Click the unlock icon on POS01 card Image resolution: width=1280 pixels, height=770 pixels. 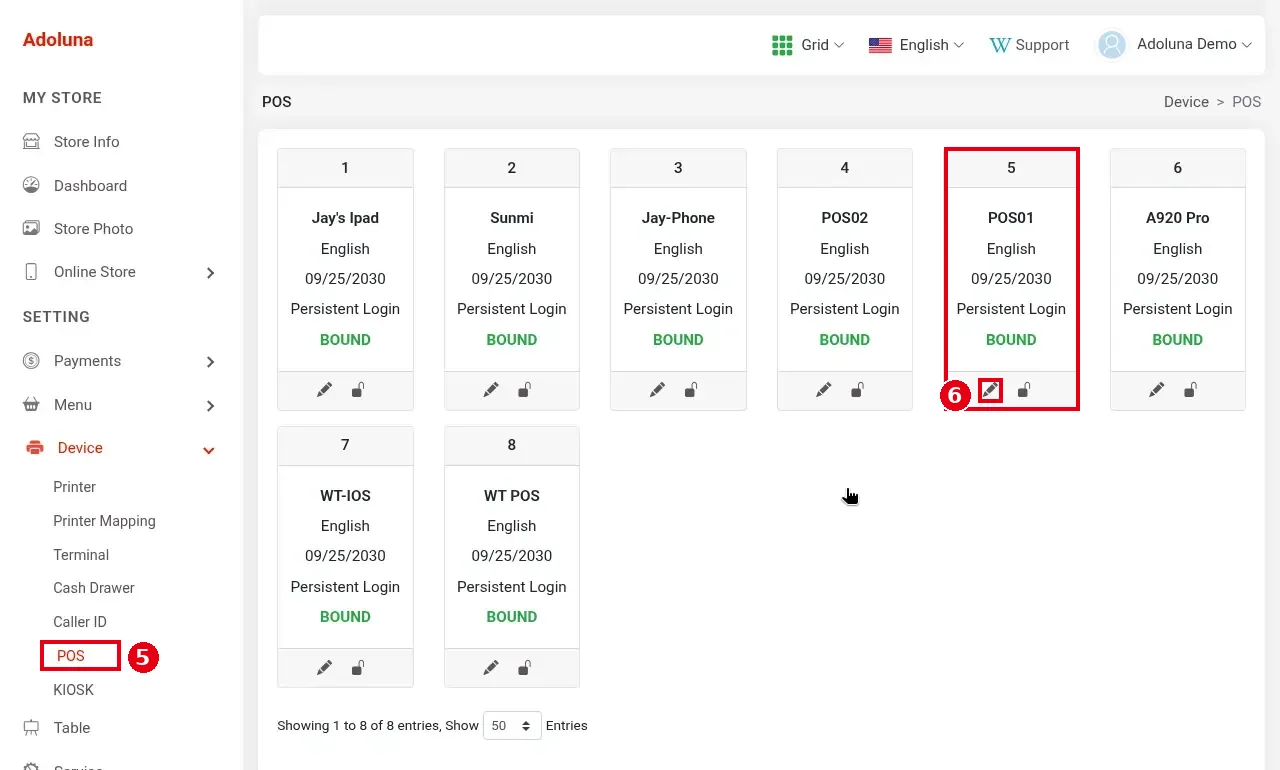[x=1024, y=390]
